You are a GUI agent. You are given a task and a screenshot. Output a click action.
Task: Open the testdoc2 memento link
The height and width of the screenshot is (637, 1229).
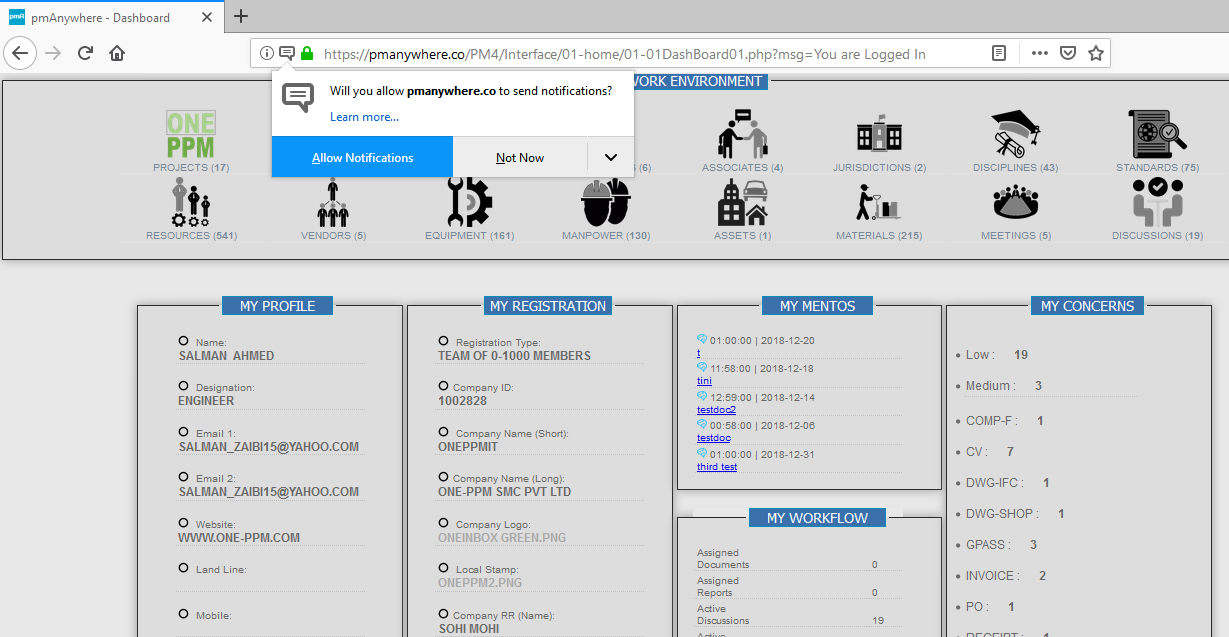tap(716, 410)
